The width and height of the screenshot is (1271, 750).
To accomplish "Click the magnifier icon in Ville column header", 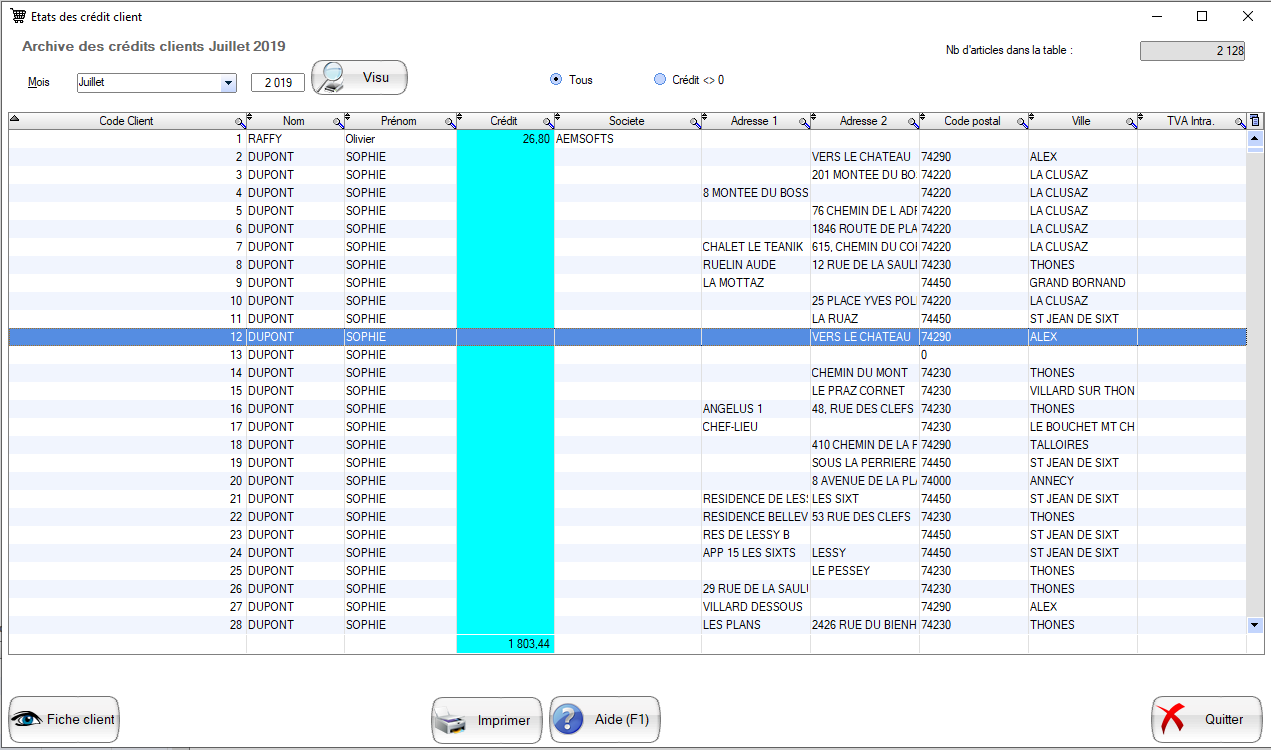I will point(1131,122).
